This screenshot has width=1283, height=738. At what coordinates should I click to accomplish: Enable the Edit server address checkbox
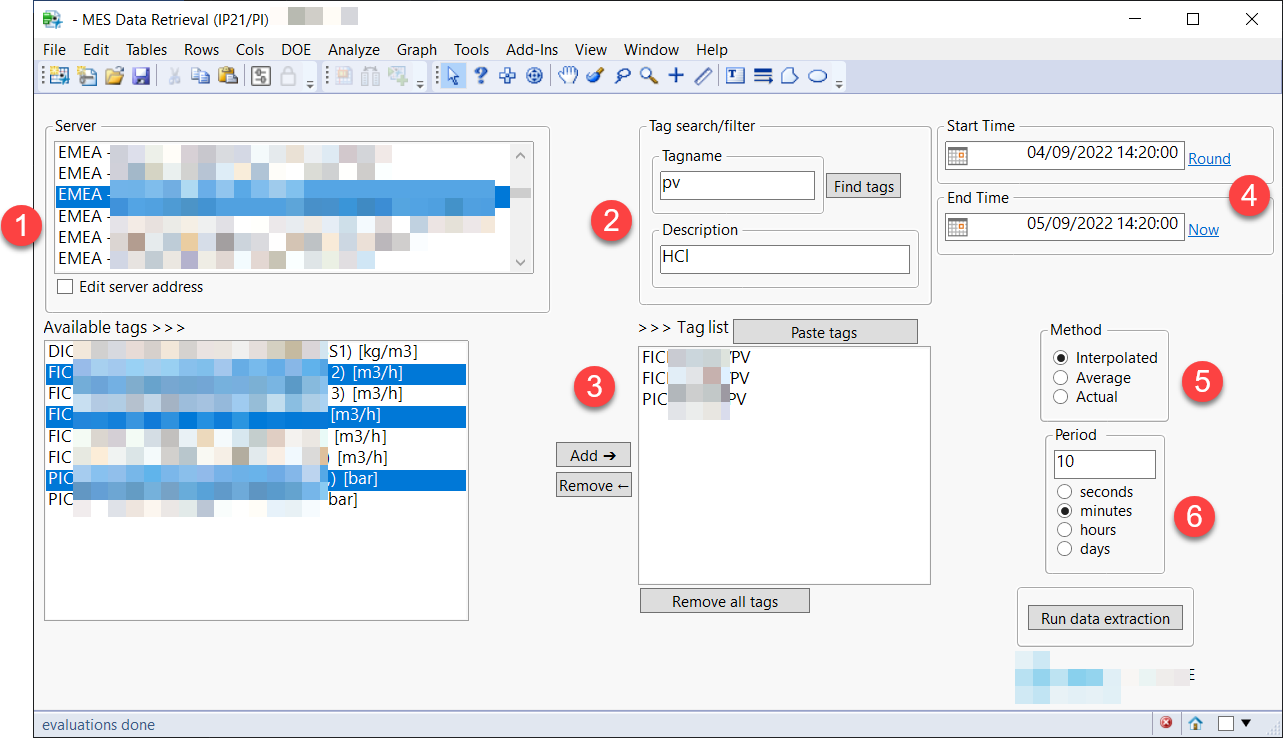point(64,287)
